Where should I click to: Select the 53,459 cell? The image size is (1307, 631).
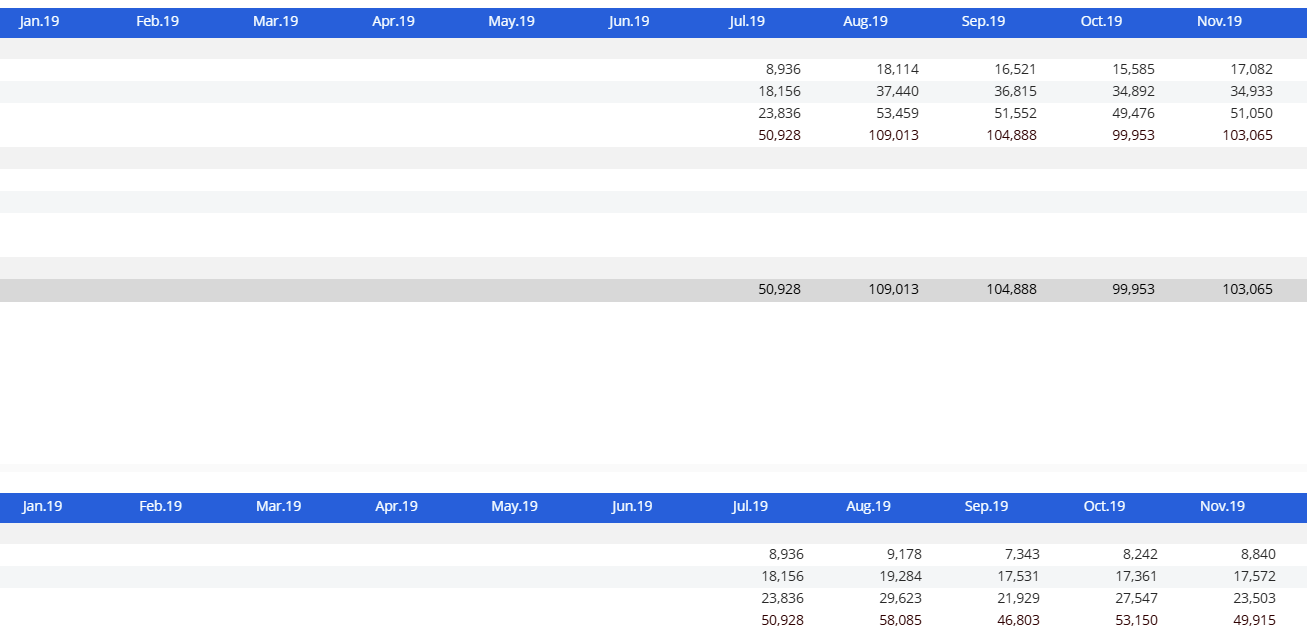tap(897, 113)
